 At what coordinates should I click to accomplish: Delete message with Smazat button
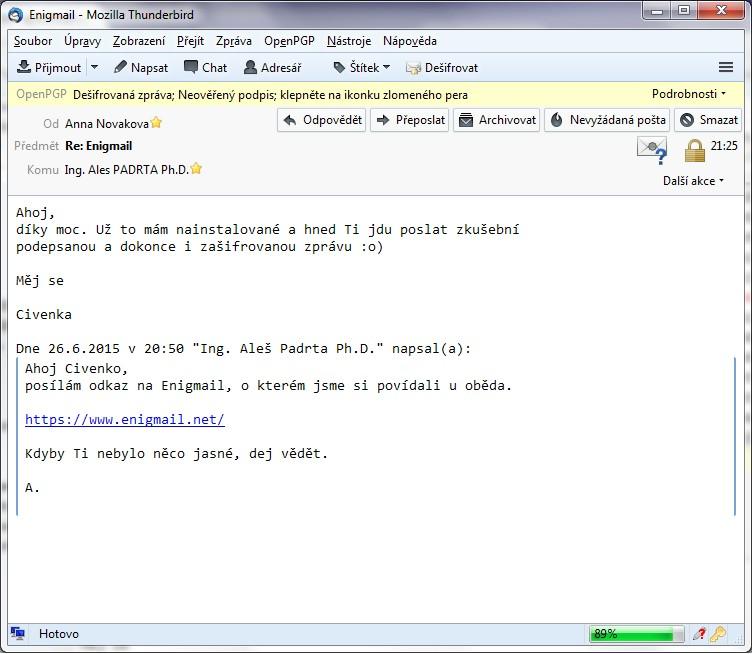tap(708, 120)
